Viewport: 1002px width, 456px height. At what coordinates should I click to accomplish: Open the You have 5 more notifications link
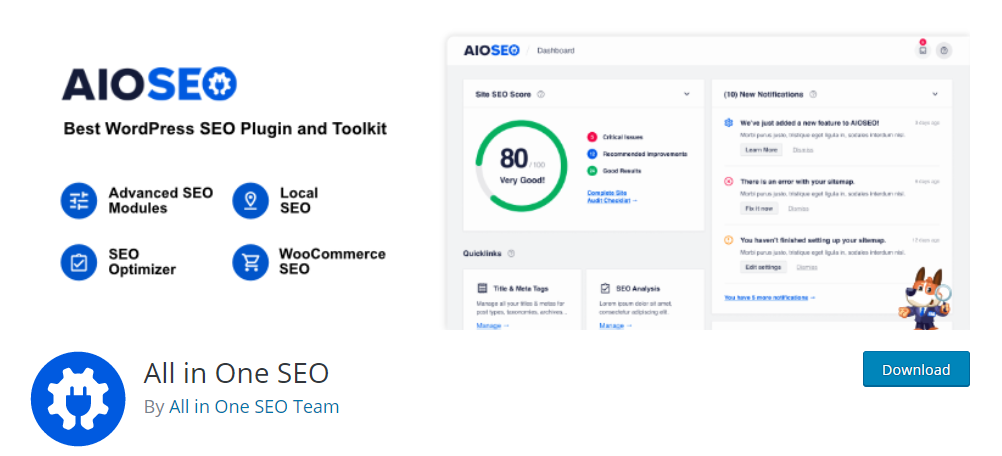[x=769, y=298]
